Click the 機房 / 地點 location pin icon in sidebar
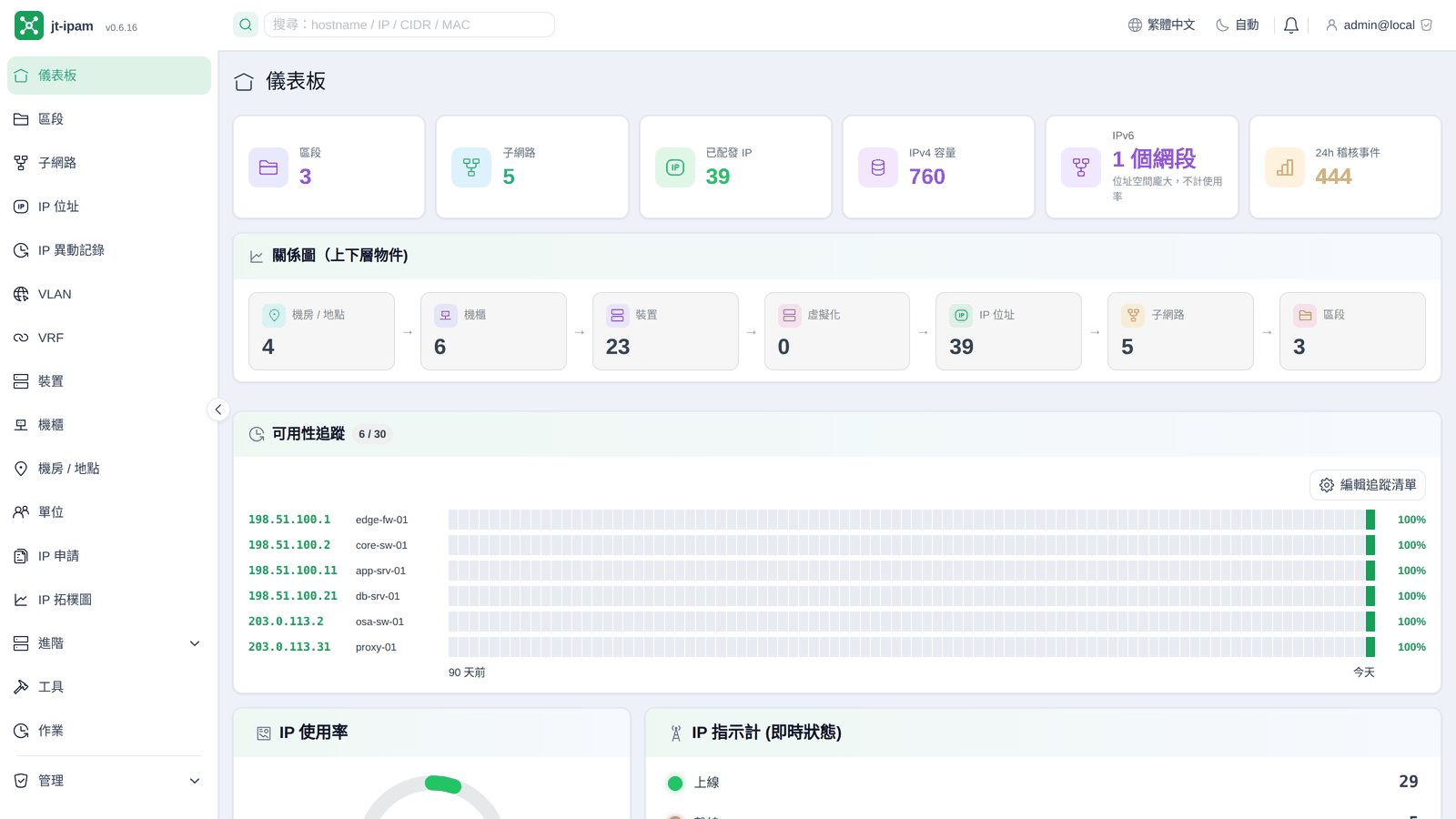Viewport: 1456px width, 819px height. pos(21,469)
